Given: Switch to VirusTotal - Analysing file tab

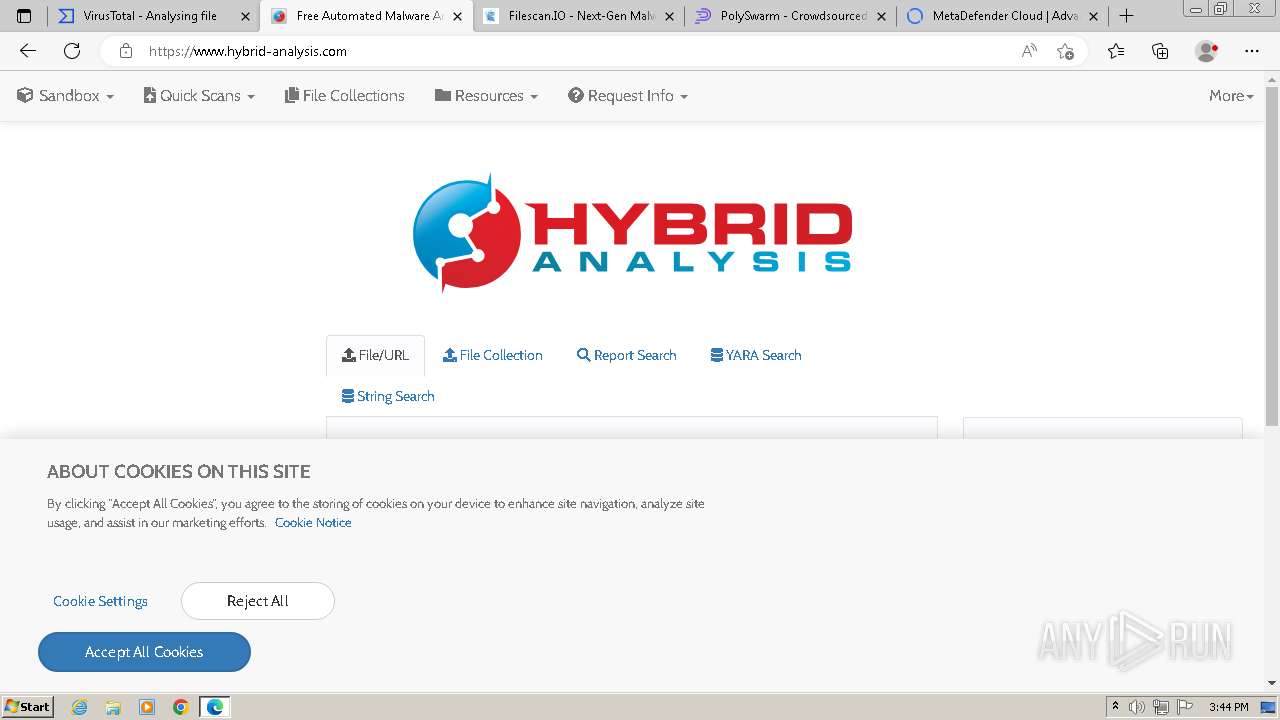Looking at the screenshot, I should tap(152, 16).
